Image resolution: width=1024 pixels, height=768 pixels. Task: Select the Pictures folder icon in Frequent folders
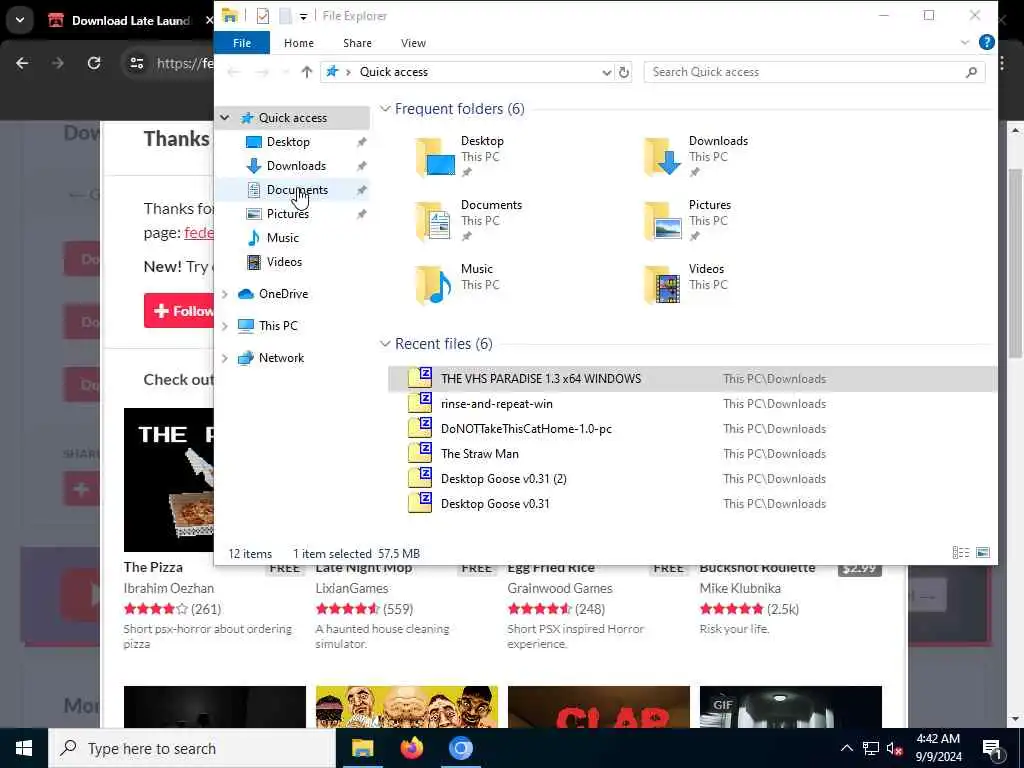pyautogui.click(x=662, y=221)
